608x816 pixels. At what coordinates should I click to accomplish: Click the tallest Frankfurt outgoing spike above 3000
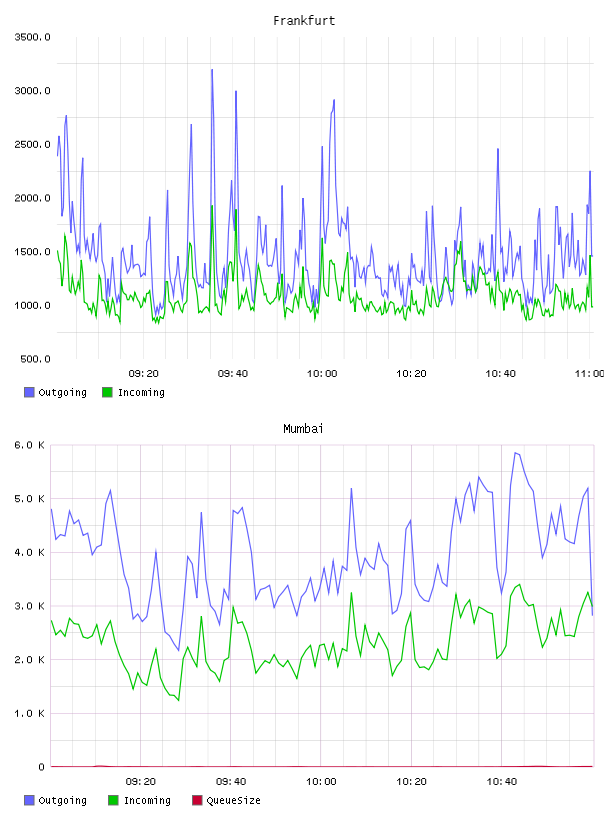point(212,70)
